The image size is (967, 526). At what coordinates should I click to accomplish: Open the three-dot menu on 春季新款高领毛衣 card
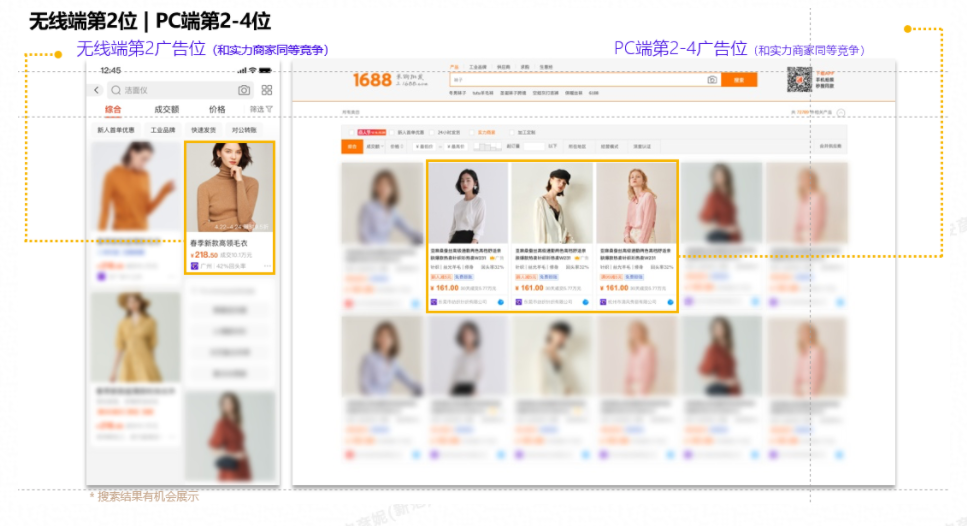(x=268, y=266)
